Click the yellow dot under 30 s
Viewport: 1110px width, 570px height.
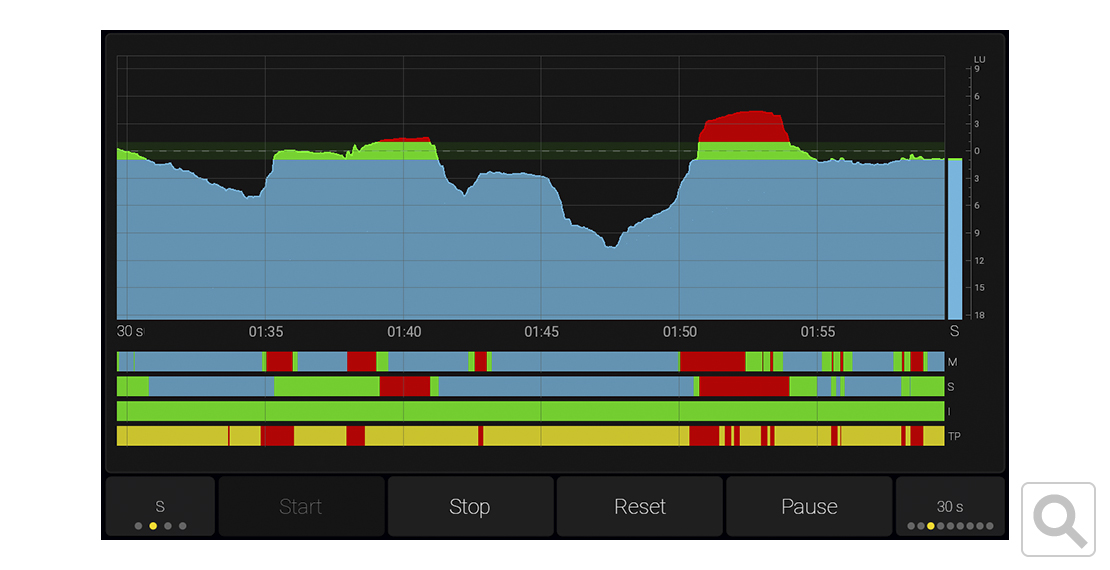point(931,526)
